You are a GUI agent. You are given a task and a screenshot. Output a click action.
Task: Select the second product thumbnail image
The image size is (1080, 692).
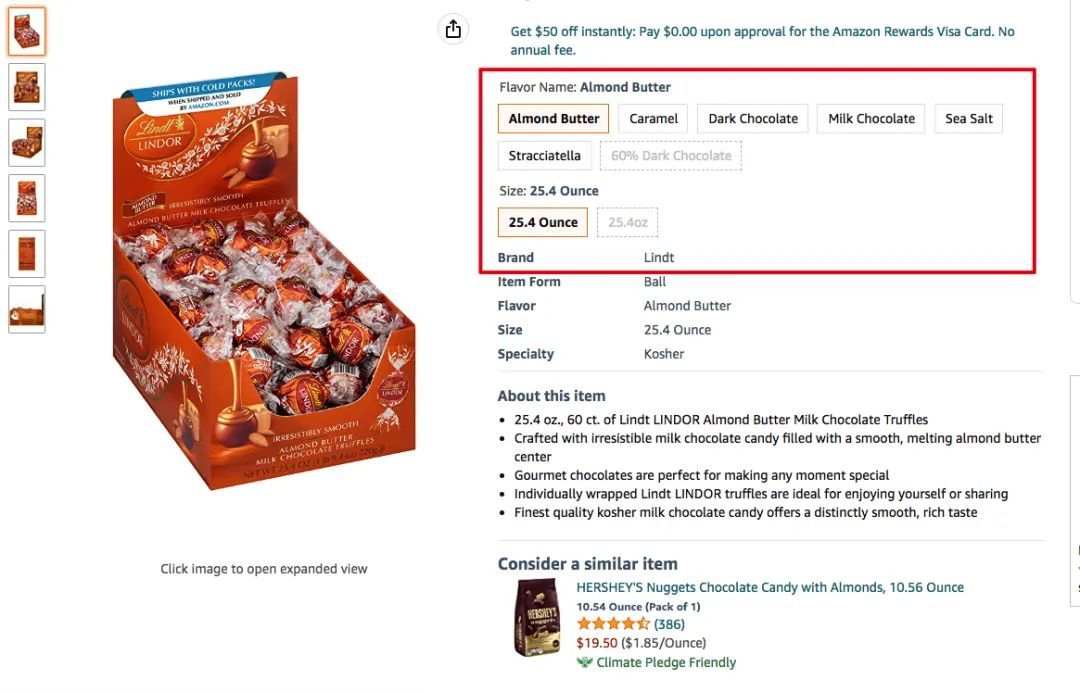27,87
